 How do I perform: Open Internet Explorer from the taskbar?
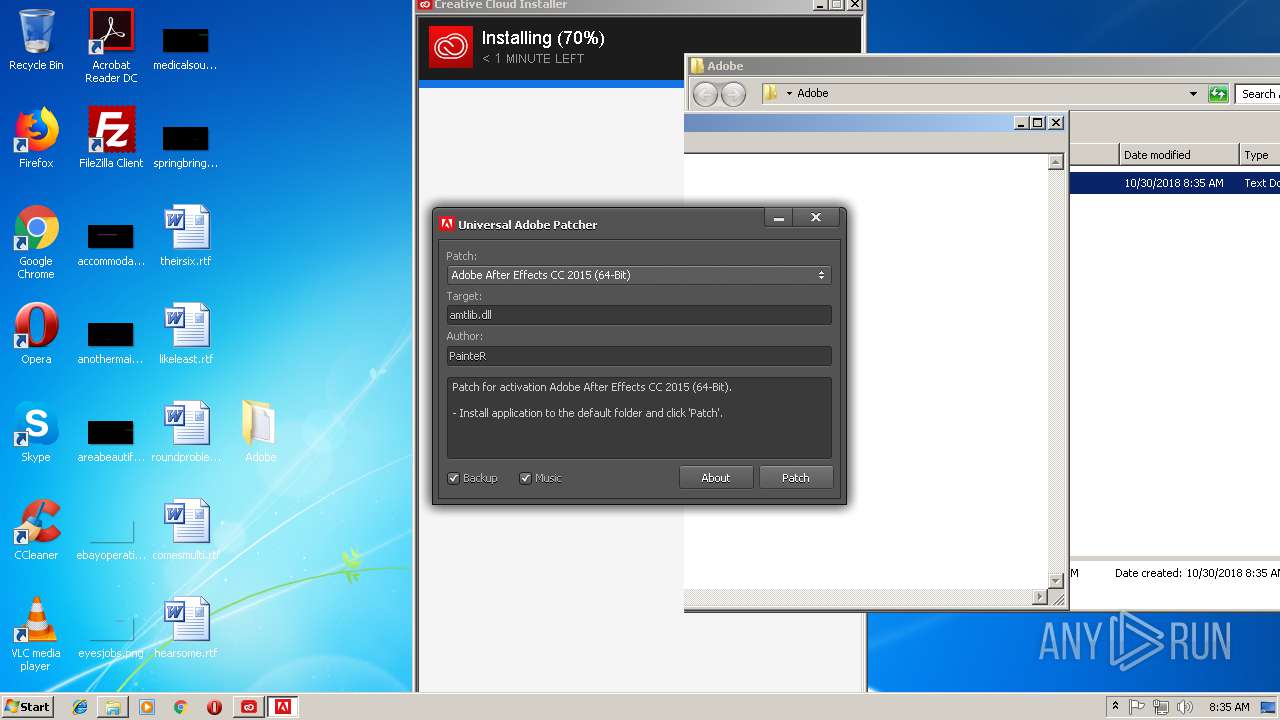(80, 707)
